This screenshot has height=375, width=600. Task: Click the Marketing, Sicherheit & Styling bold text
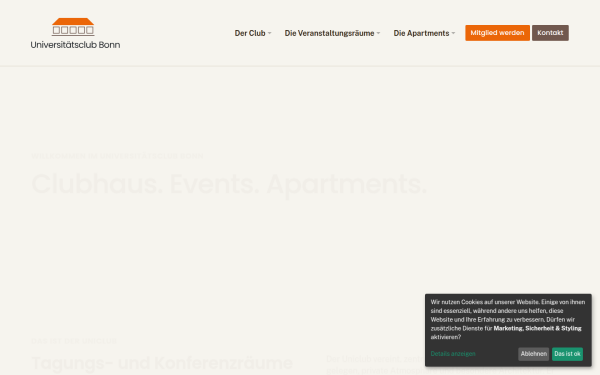coord(537,328)
